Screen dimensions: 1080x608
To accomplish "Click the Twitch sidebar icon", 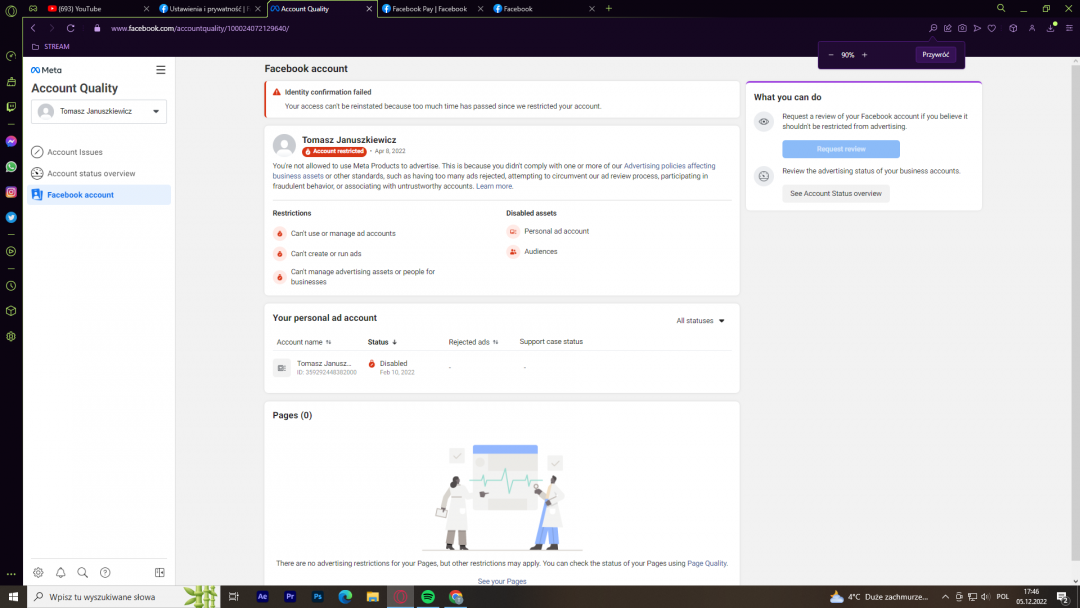I will pos(11,106).
